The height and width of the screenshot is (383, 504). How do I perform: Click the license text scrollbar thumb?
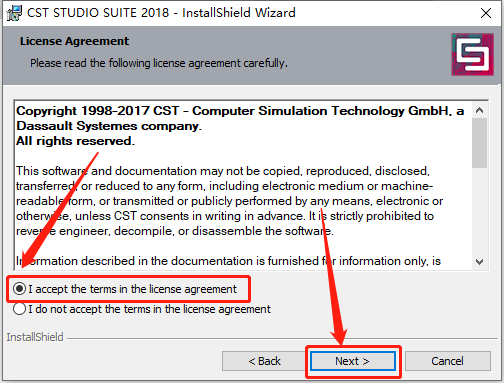[x=480, y=143]
